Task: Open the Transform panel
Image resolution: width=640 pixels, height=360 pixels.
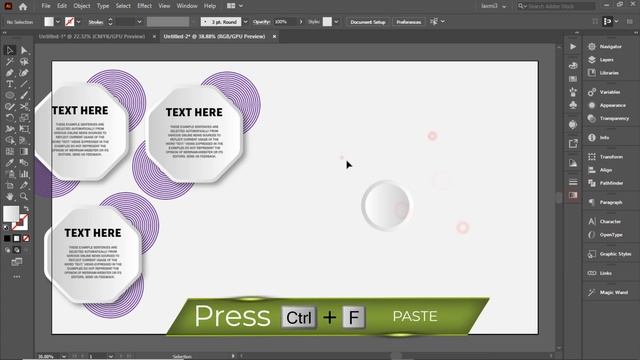Action: click(611, 157)
